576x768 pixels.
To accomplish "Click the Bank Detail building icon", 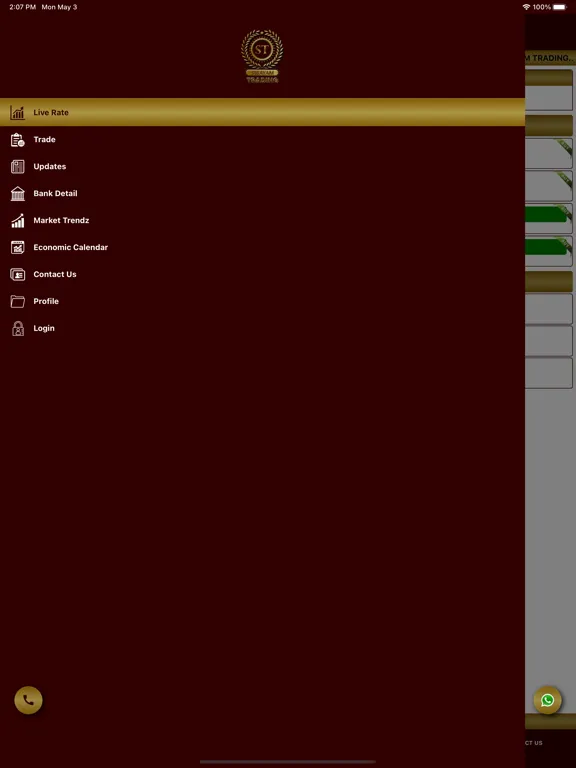I will (x=18, y=193).
